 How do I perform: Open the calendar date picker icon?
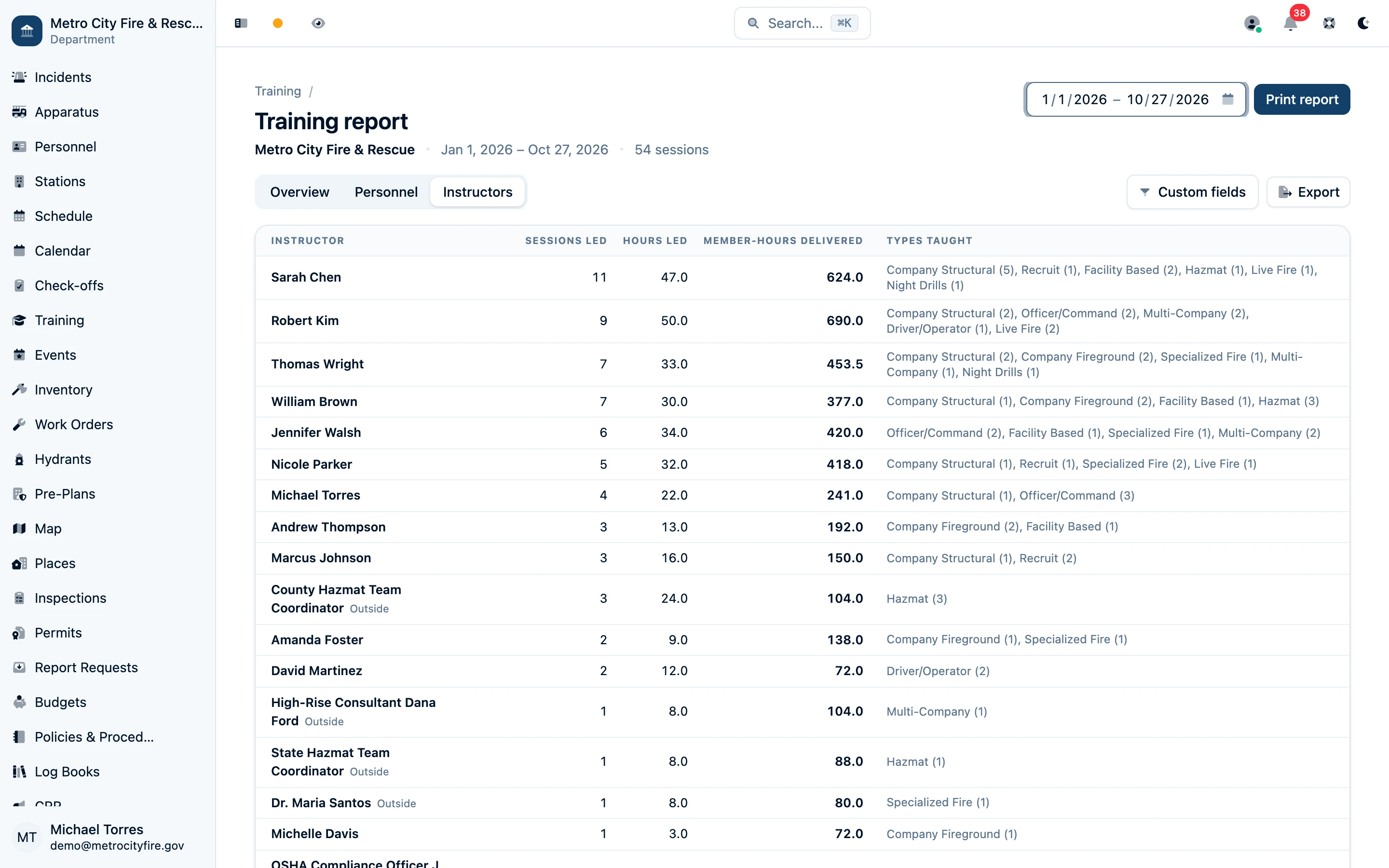tap(1228, 99)
